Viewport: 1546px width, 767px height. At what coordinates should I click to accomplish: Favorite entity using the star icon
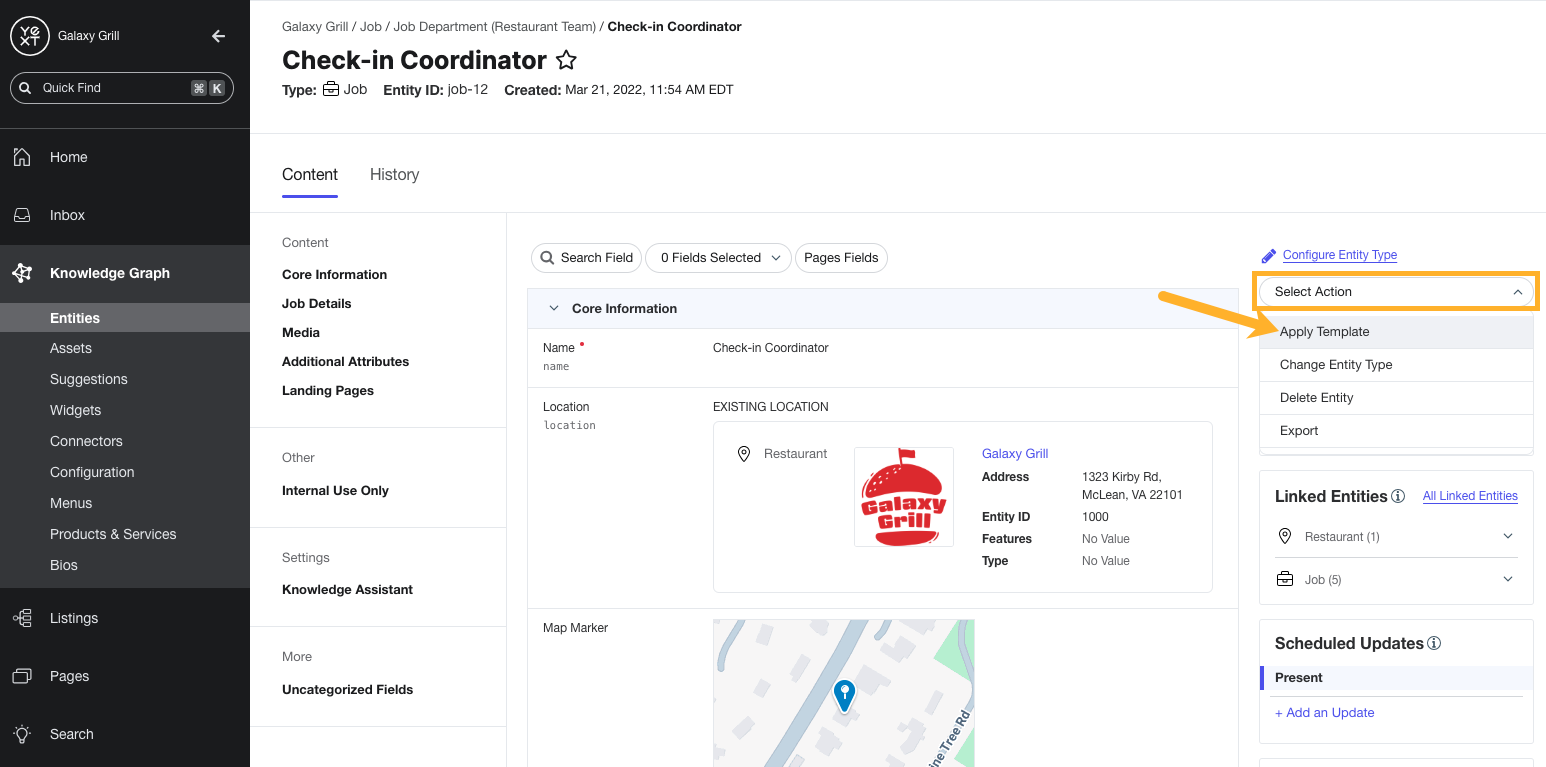coord(566,60)
